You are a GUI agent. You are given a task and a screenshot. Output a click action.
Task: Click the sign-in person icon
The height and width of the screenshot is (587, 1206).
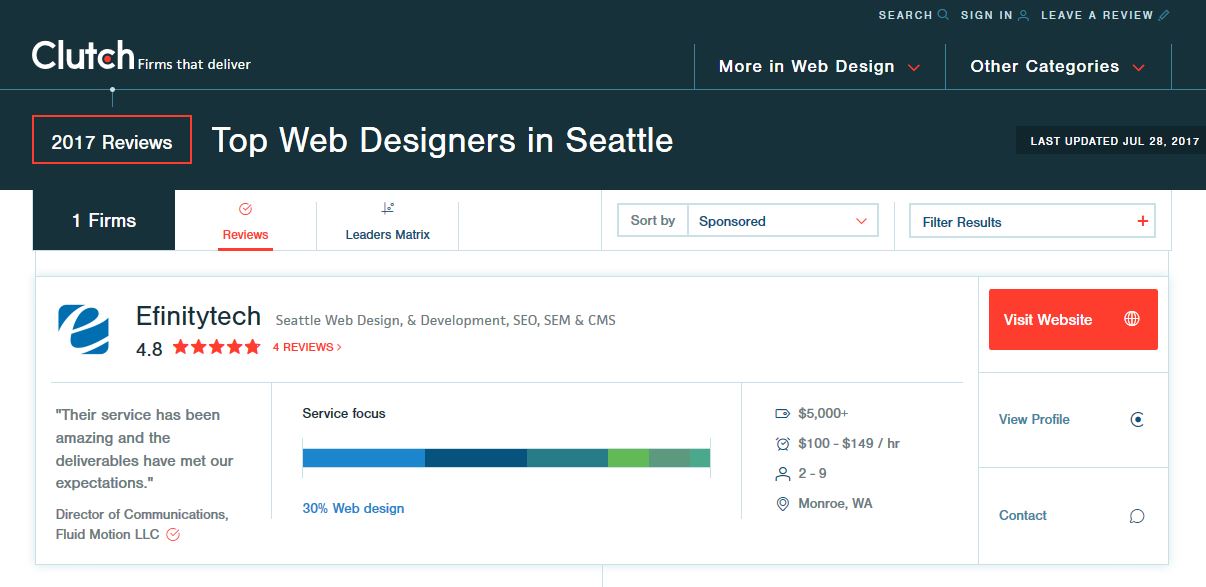coord(1023,15)
